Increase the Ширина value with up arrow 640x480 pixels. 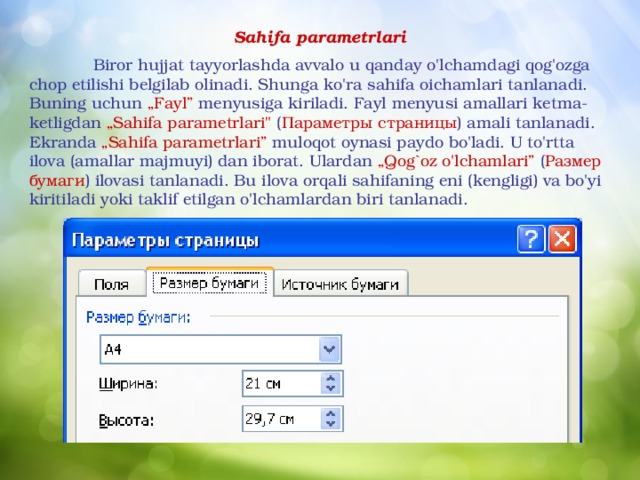point(331,378)
